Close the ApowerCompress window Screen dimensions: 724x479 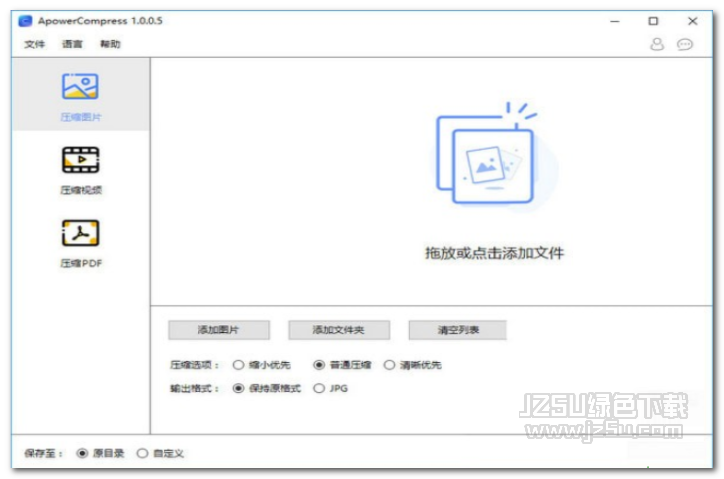(x=692, y=21)
